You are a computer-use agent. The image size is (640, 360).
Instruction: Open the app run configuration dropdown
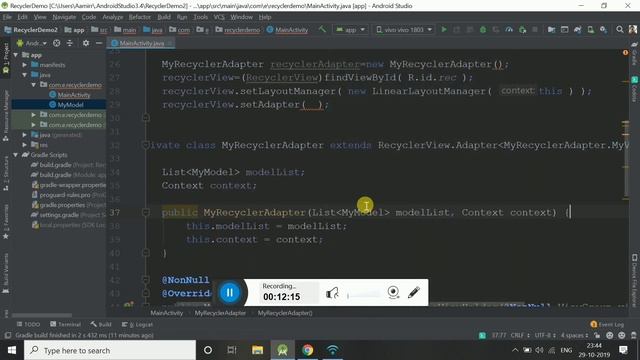[351, 30]
